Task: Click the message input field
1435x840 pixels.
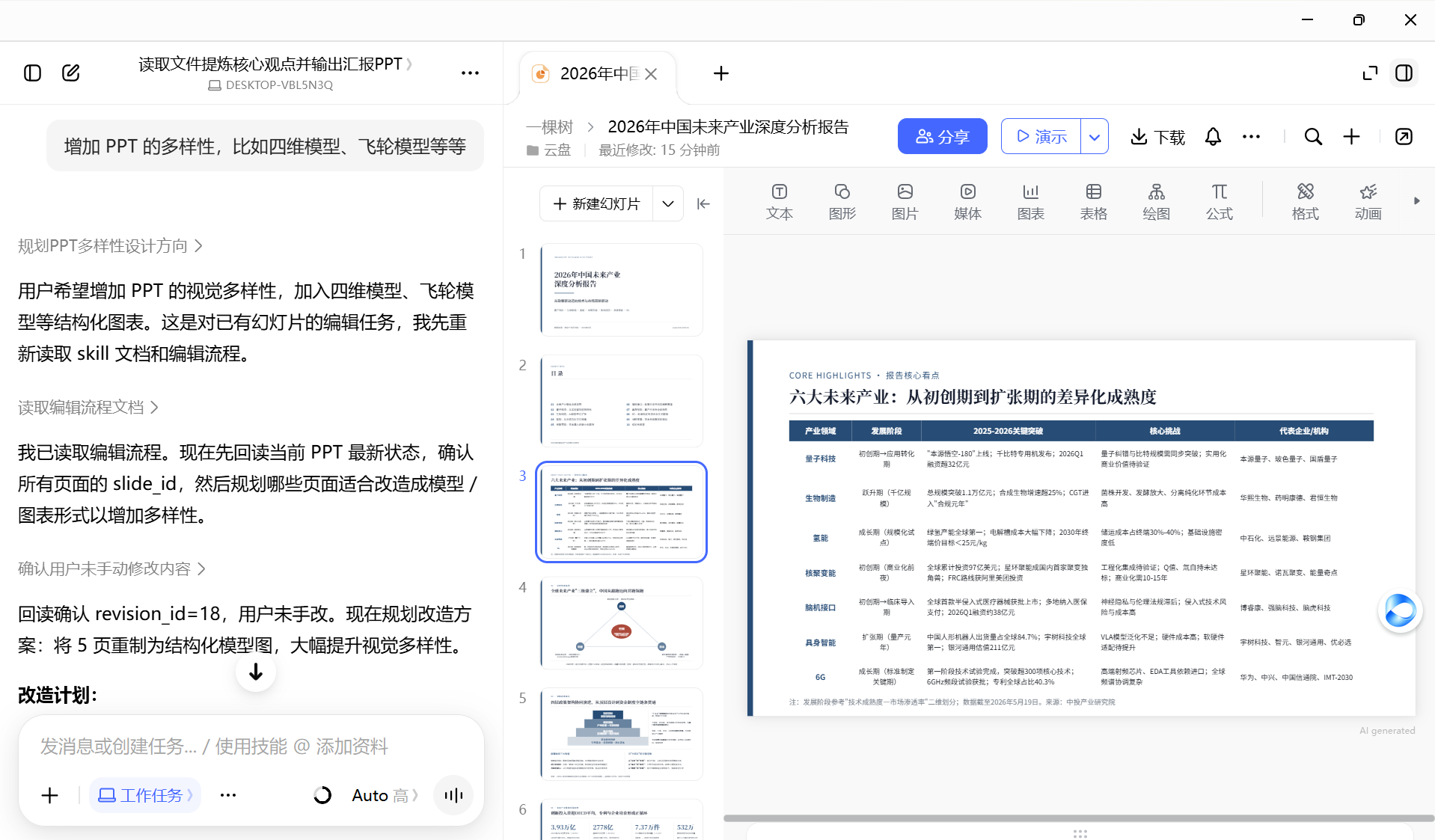Action: pyautogui.click(x=251, y=746)
